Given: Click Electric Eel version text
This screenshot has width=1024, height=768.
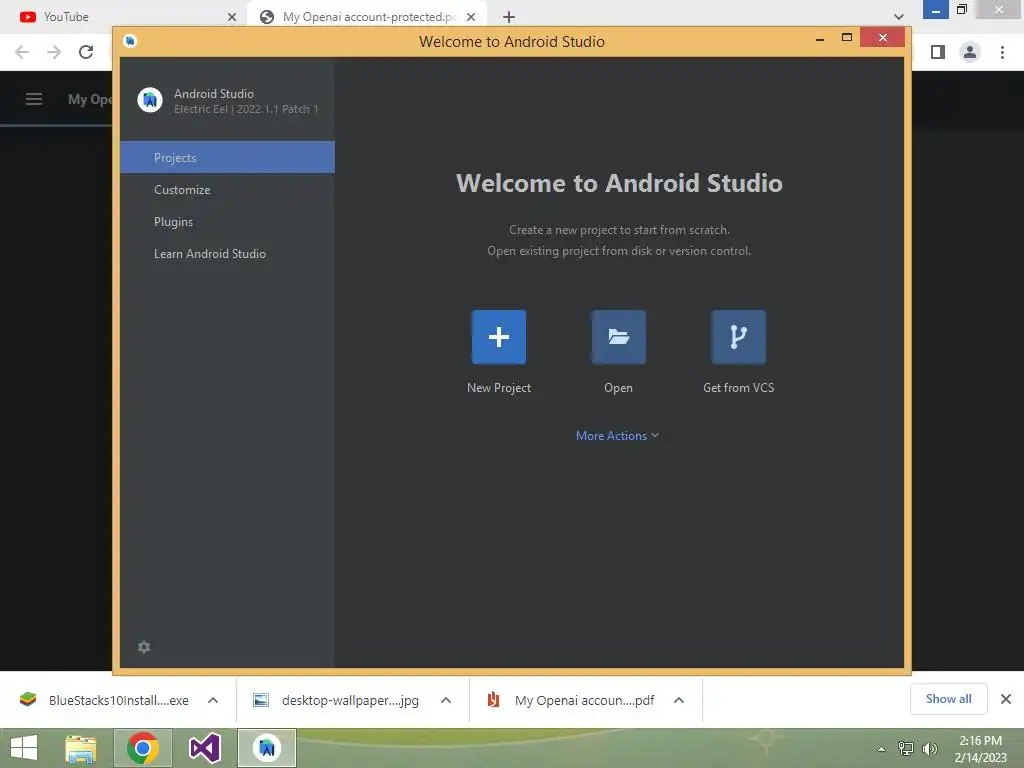Looking at the screenshot, I should [x=246, y=109].
